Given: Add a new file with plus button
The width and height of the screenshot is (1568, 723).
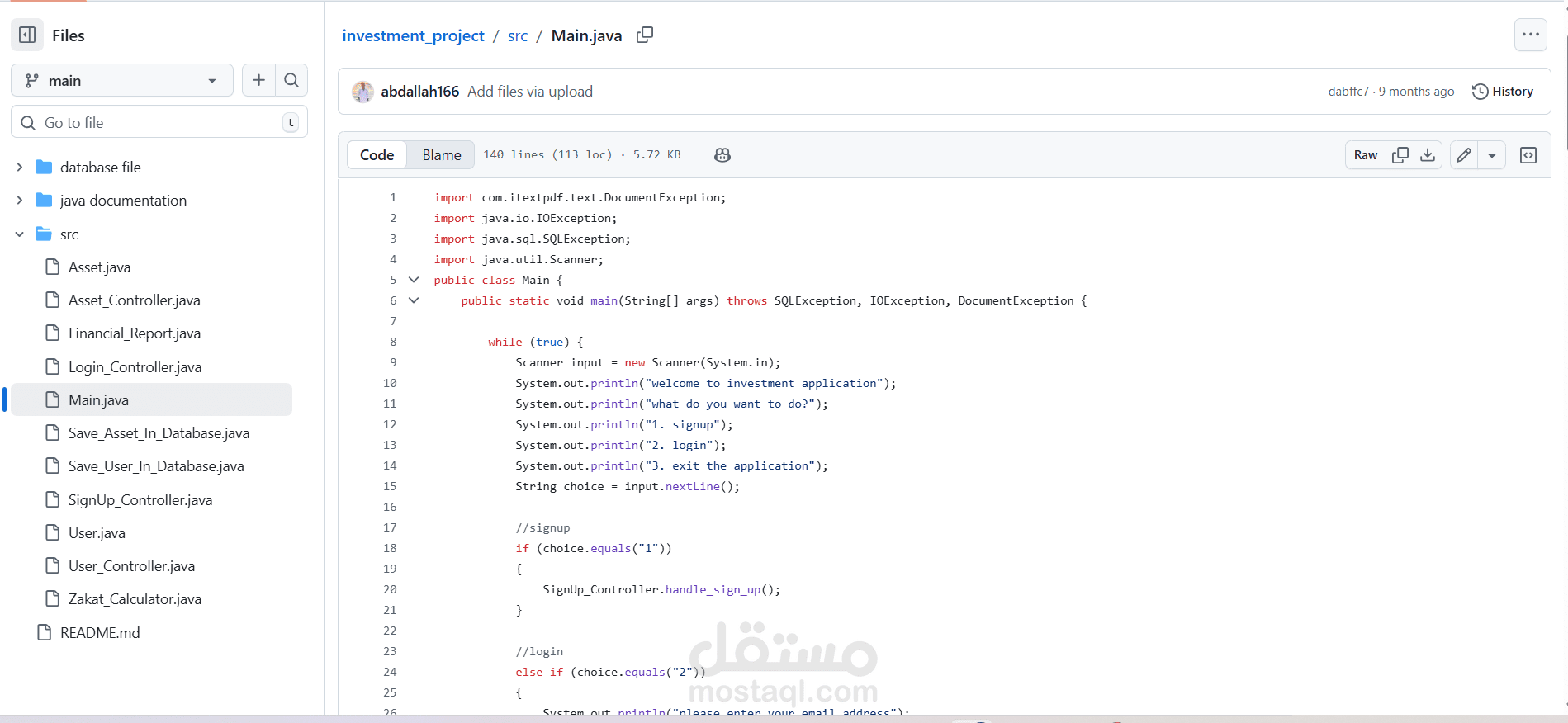Looking at the screenshot, I should 258,80.
